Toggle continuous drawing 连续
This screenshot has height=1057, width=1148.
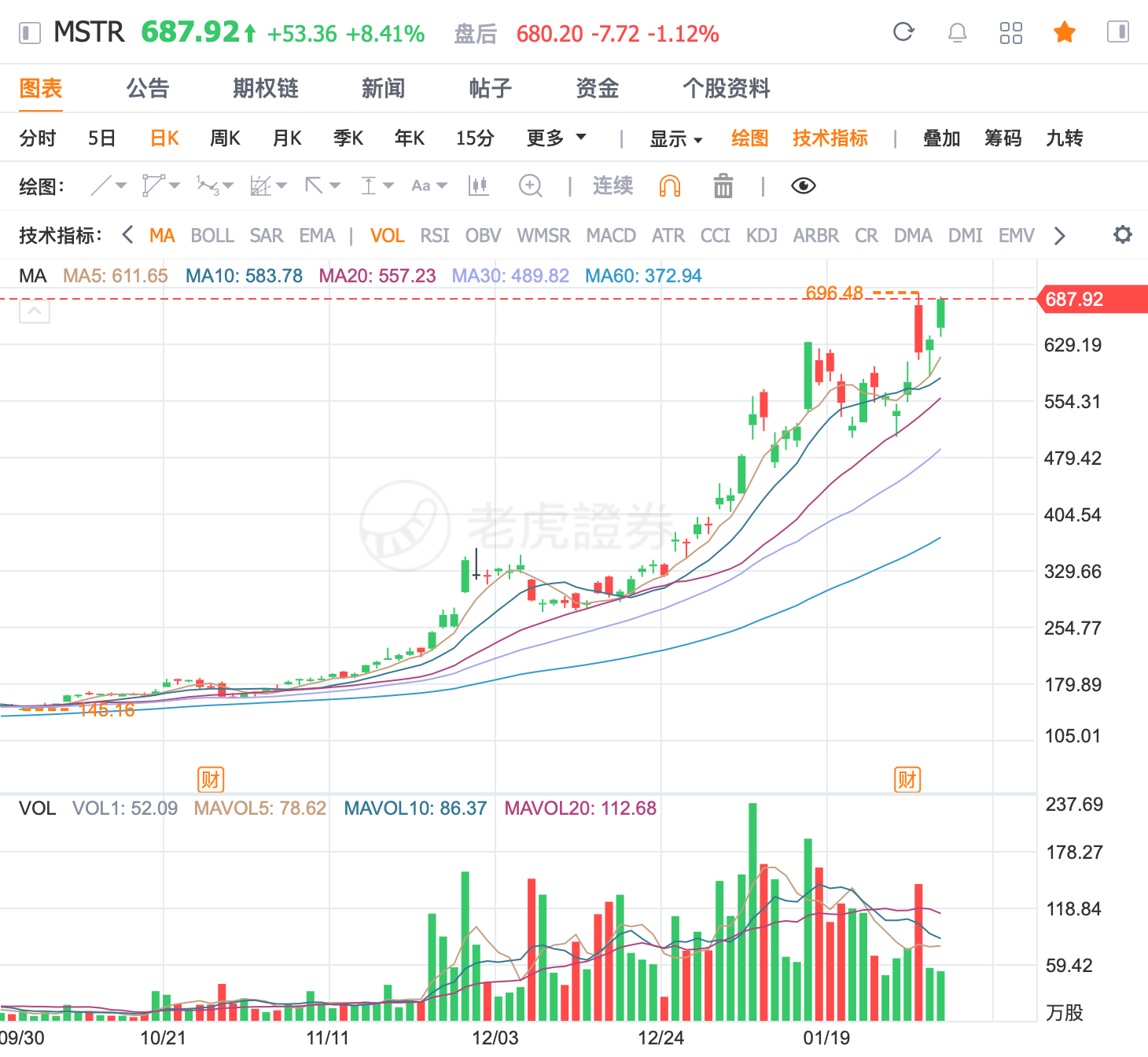click(x=613, y=186)
